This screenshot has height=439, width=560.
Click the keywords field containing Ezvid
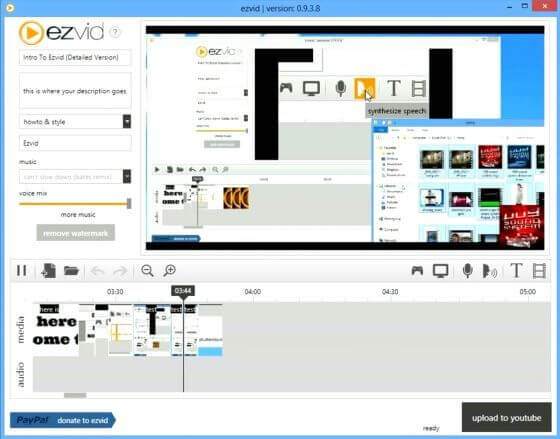click(75, 143)
